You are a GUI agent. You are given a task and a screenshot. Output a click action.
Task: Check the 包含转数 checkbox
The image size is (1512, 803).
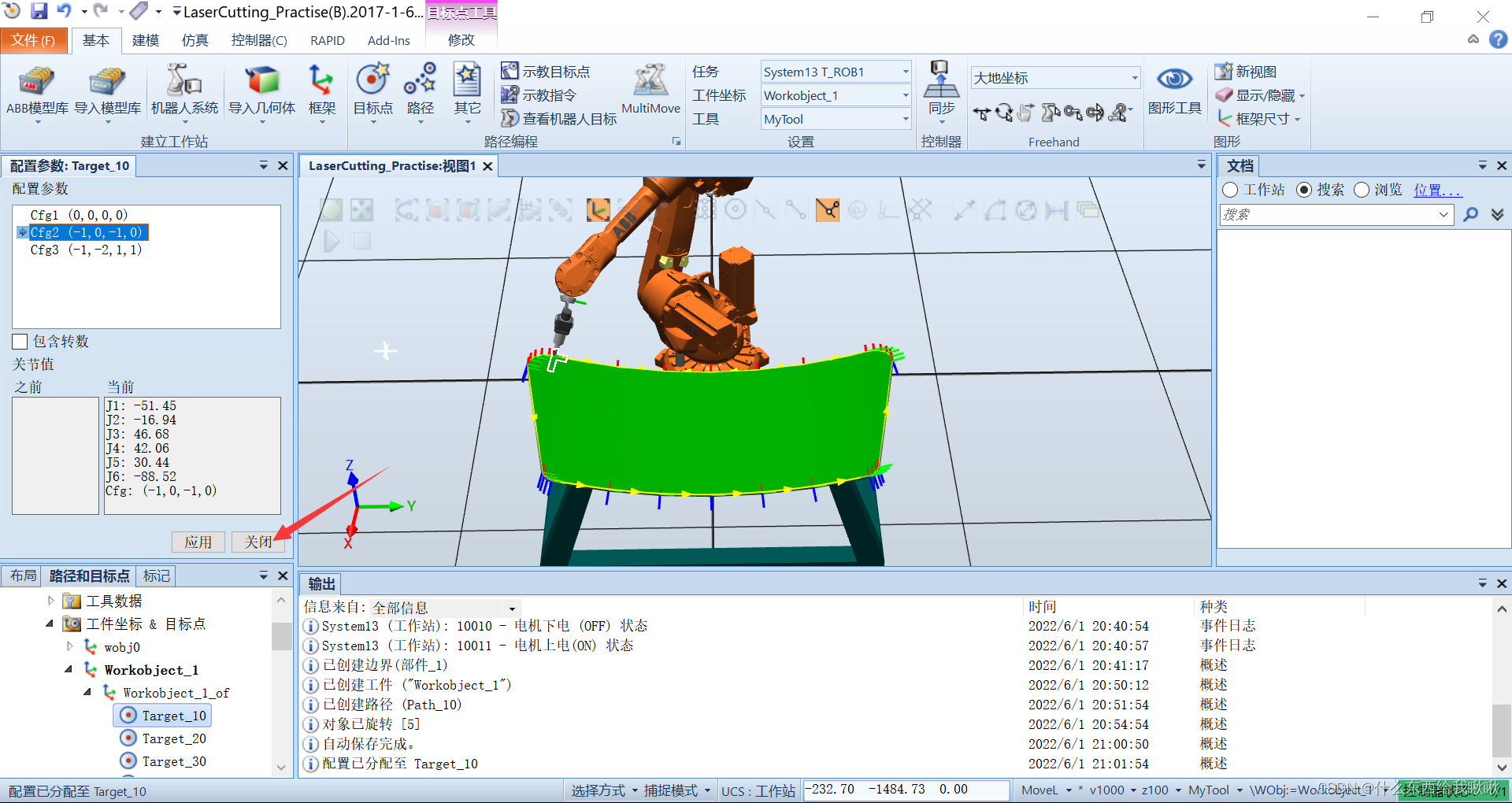pos(20,342)
